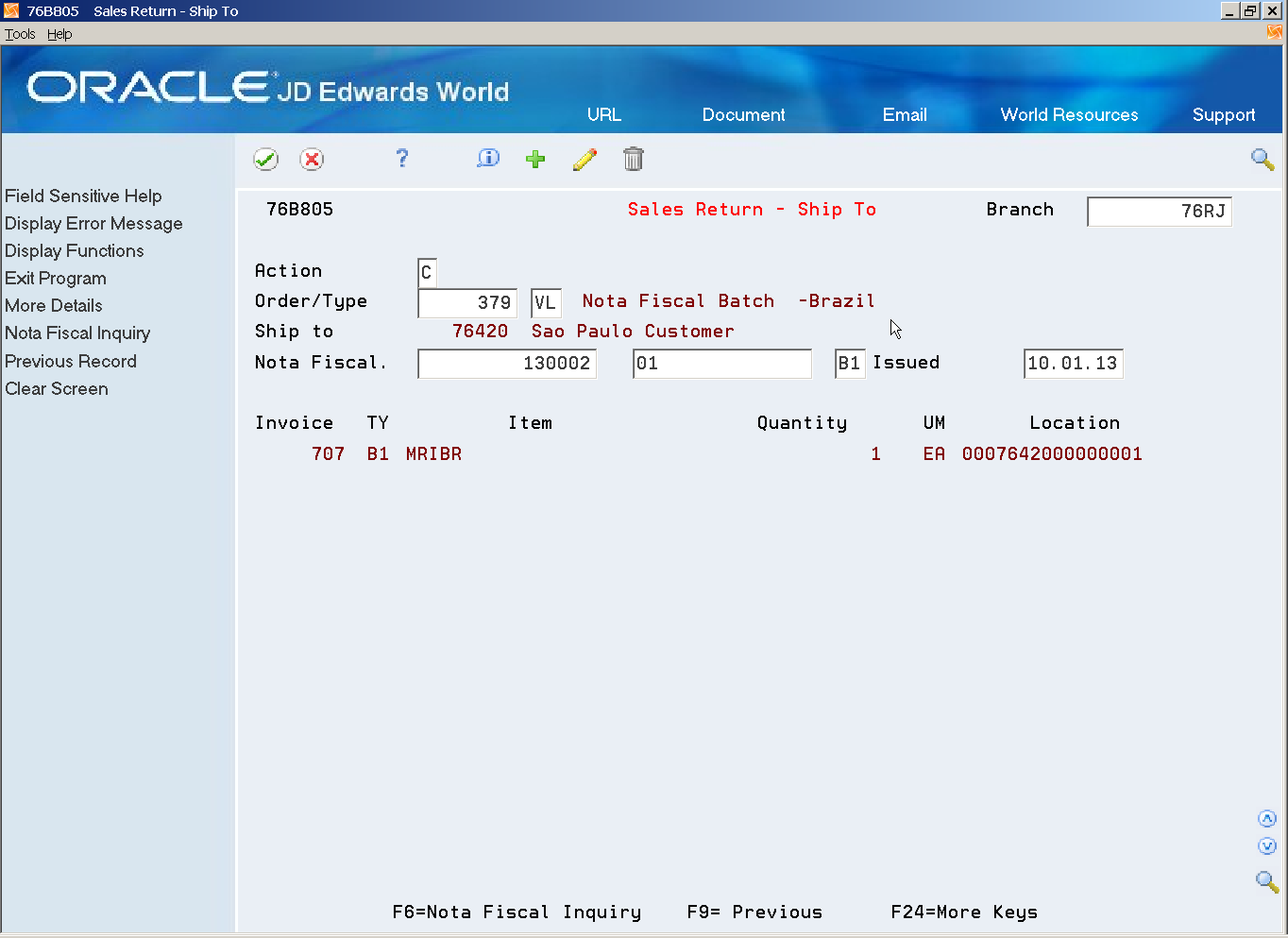
Task: Open Nota Fiscal Inquiry in sidebar
Action: (77, 333)
